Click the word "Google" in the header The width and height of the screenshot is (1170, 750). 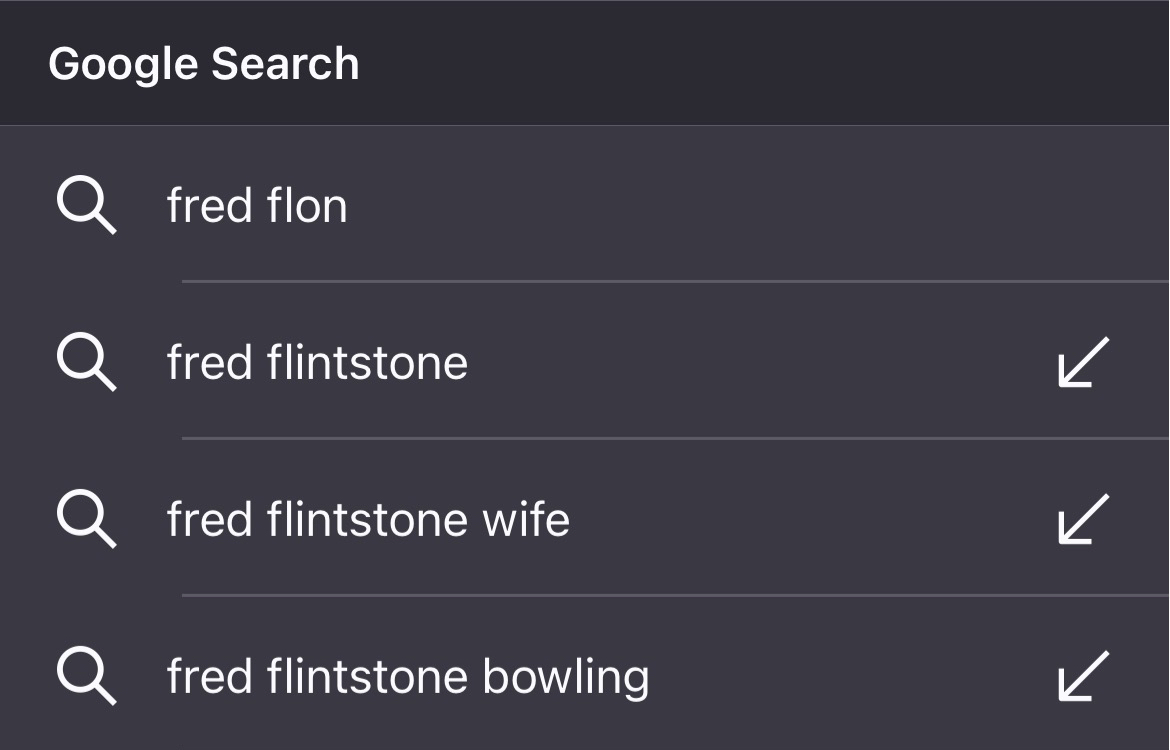click(x=123, y=64)
